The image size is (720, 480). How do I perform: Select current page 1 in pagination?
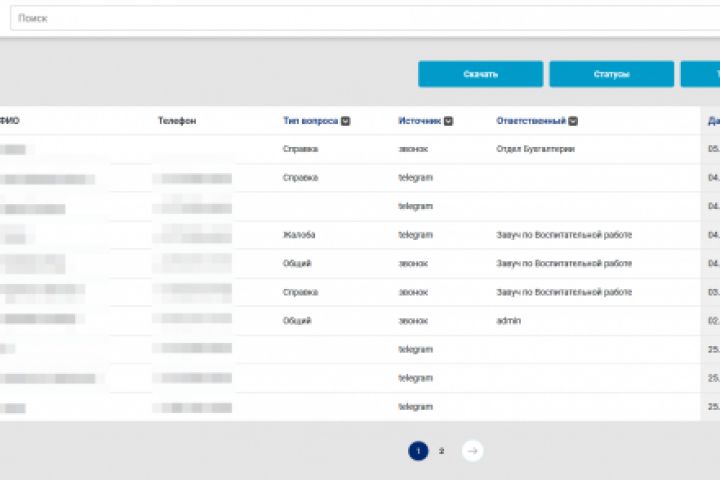(x=418, y=451)
